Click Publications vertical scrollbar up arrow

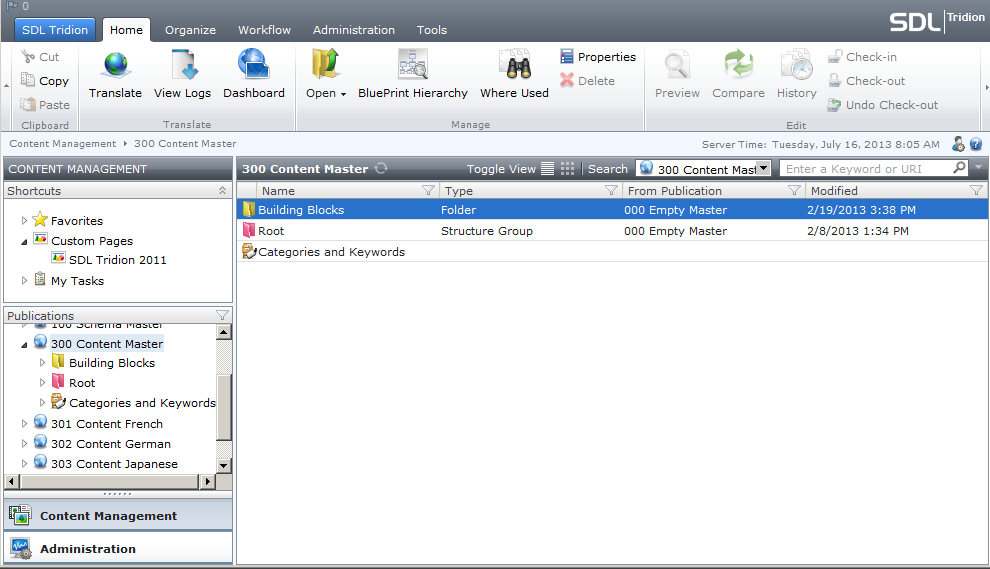tap(224, 332)
